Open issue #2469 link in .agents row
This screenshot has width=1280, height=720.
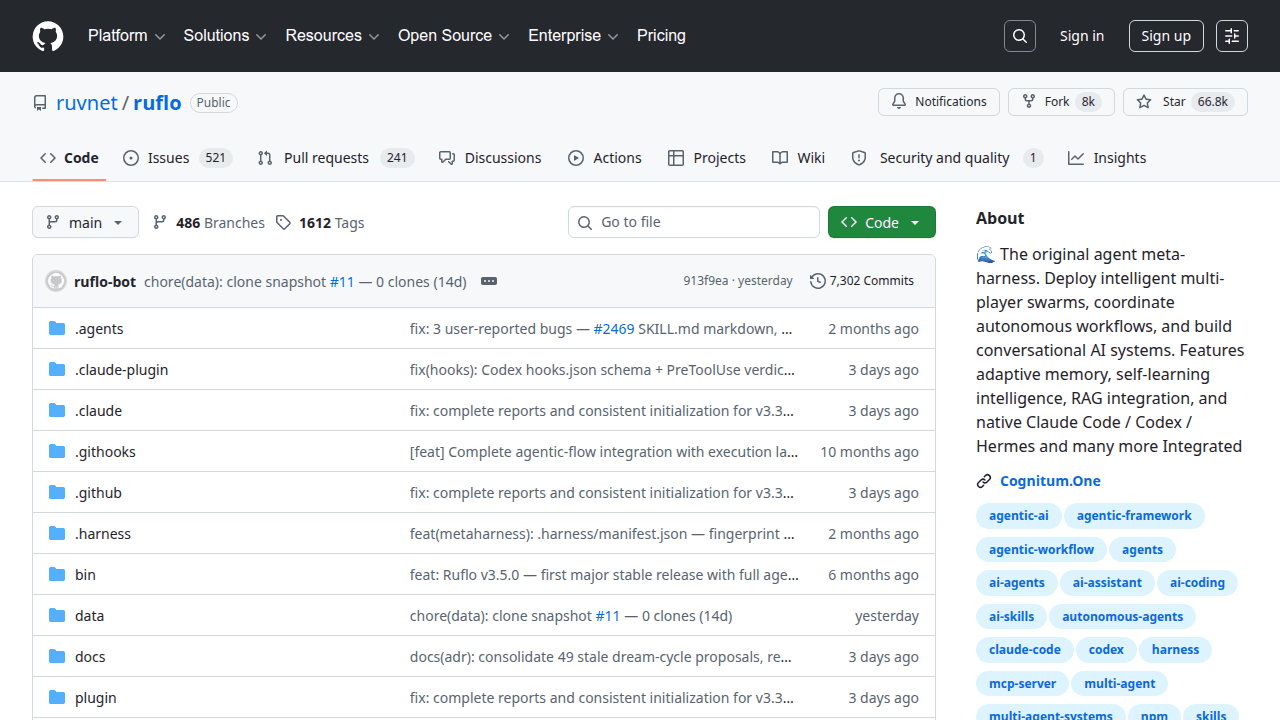(614, 328)
